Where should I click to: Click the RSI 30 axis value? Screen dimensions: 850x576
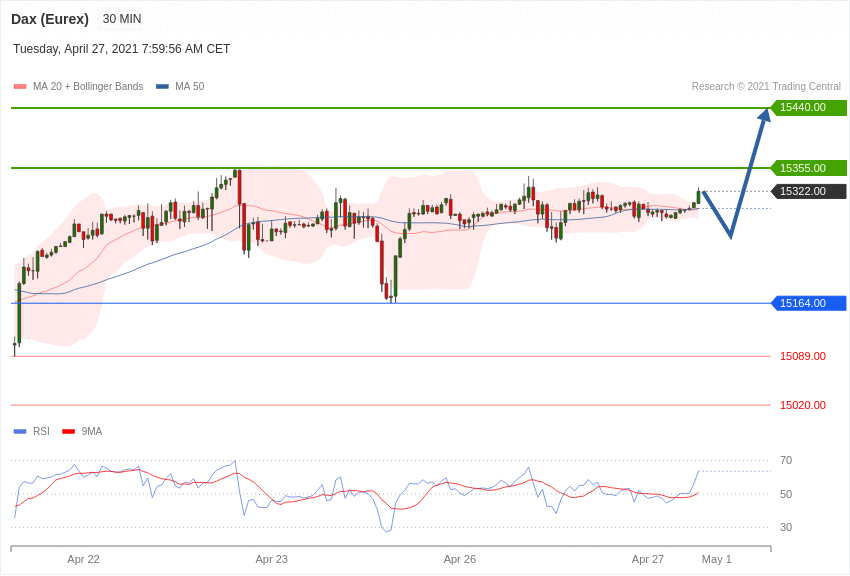click(786, 527)
